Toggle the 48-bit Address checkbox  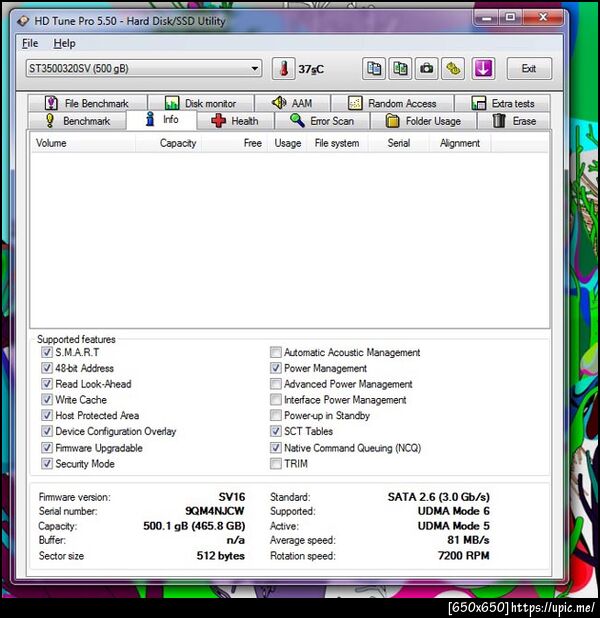click(47, 368)
